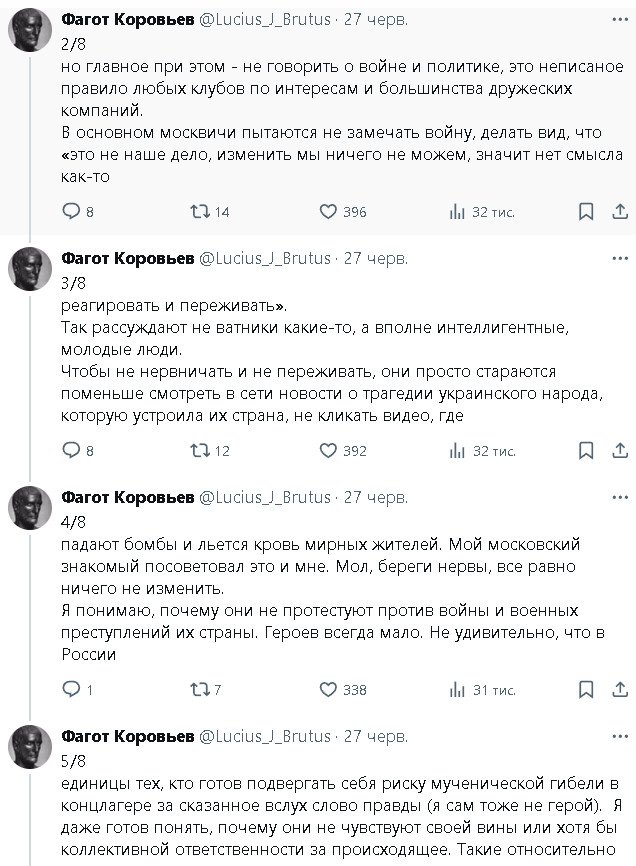This screenshot has height=866, width=636.
Task: Retweet the 3/8 tweet with 12 reposts
Action: (x=199, y=450)
